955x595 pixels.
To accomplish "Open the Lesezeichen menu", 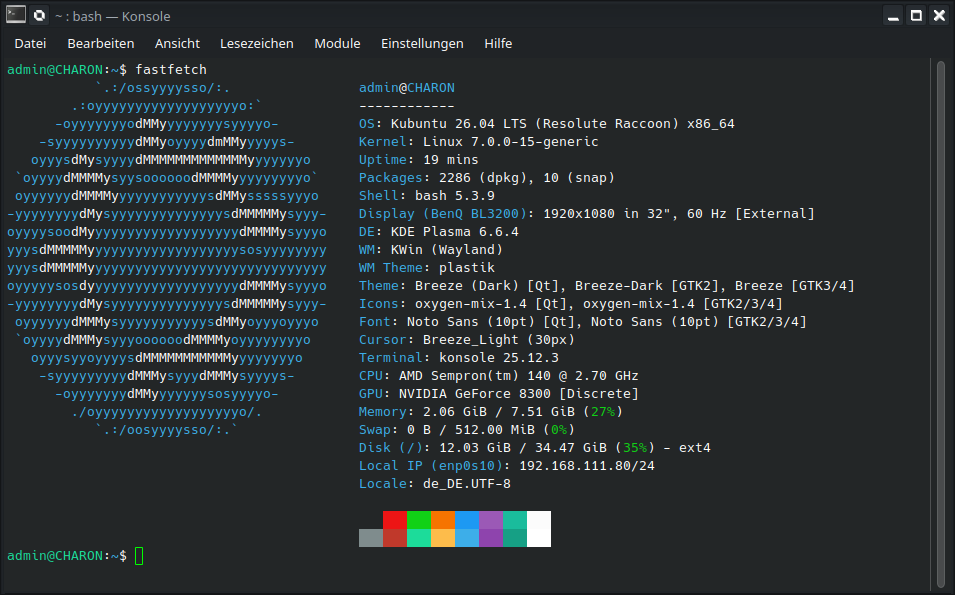I will [256, 44].
